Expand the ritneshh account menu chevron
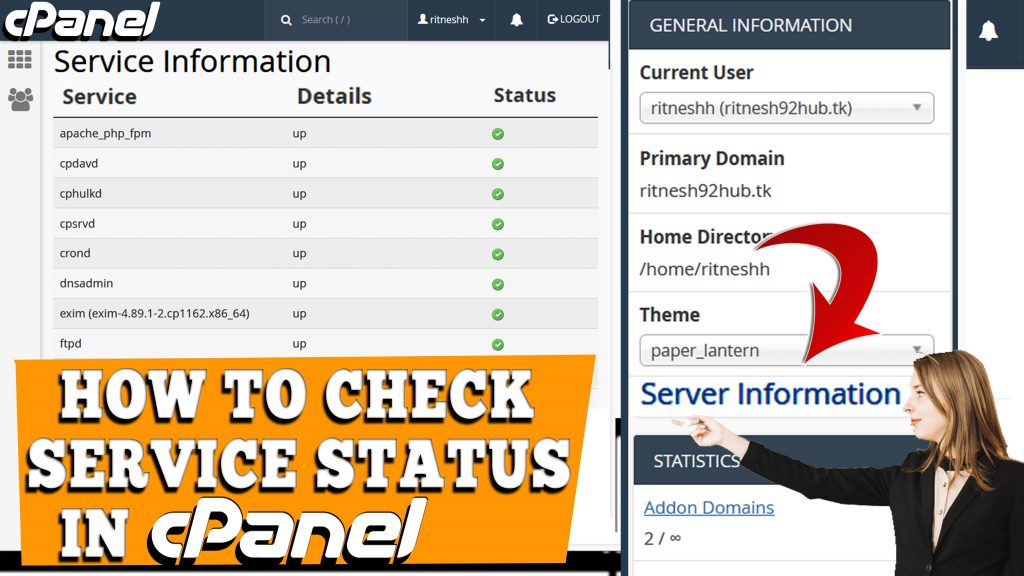Screen dimensions: 1024x576 point(481,19)
